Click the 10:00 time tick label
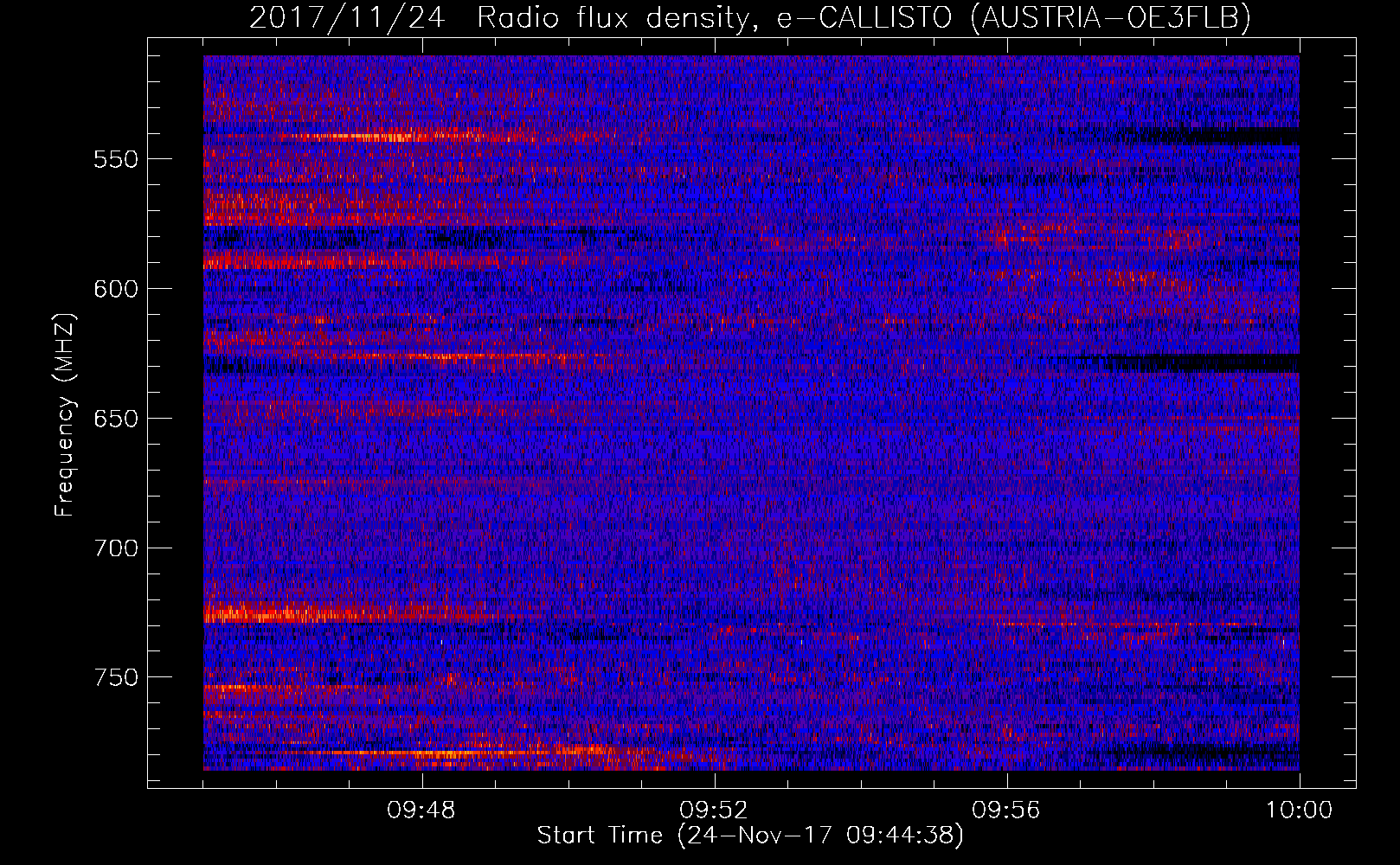 pos(1299,811)
